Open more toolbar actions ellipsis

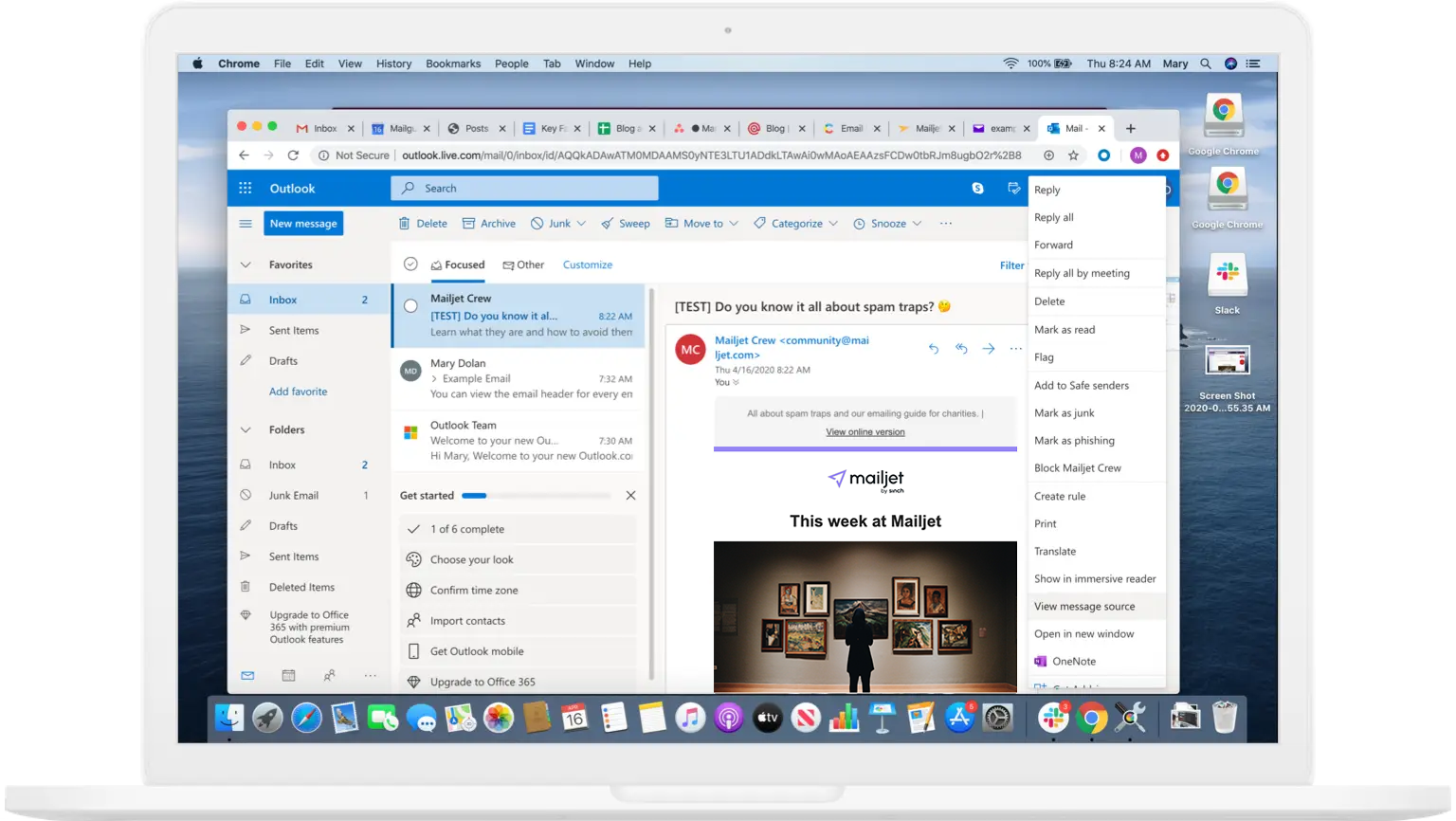click(945, 224)
